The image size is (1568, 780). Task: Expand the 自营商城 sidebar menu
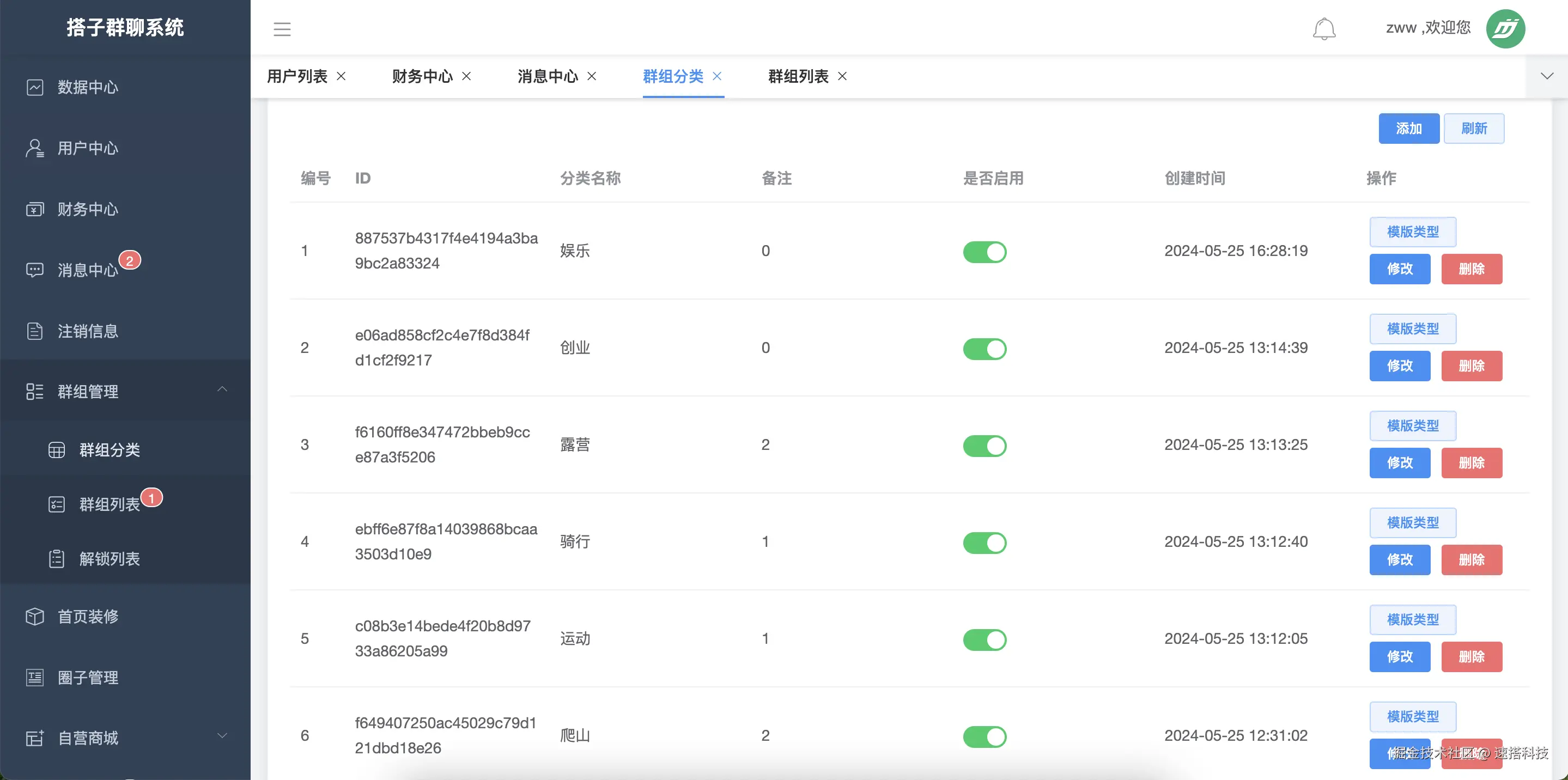tap(222, 736)
